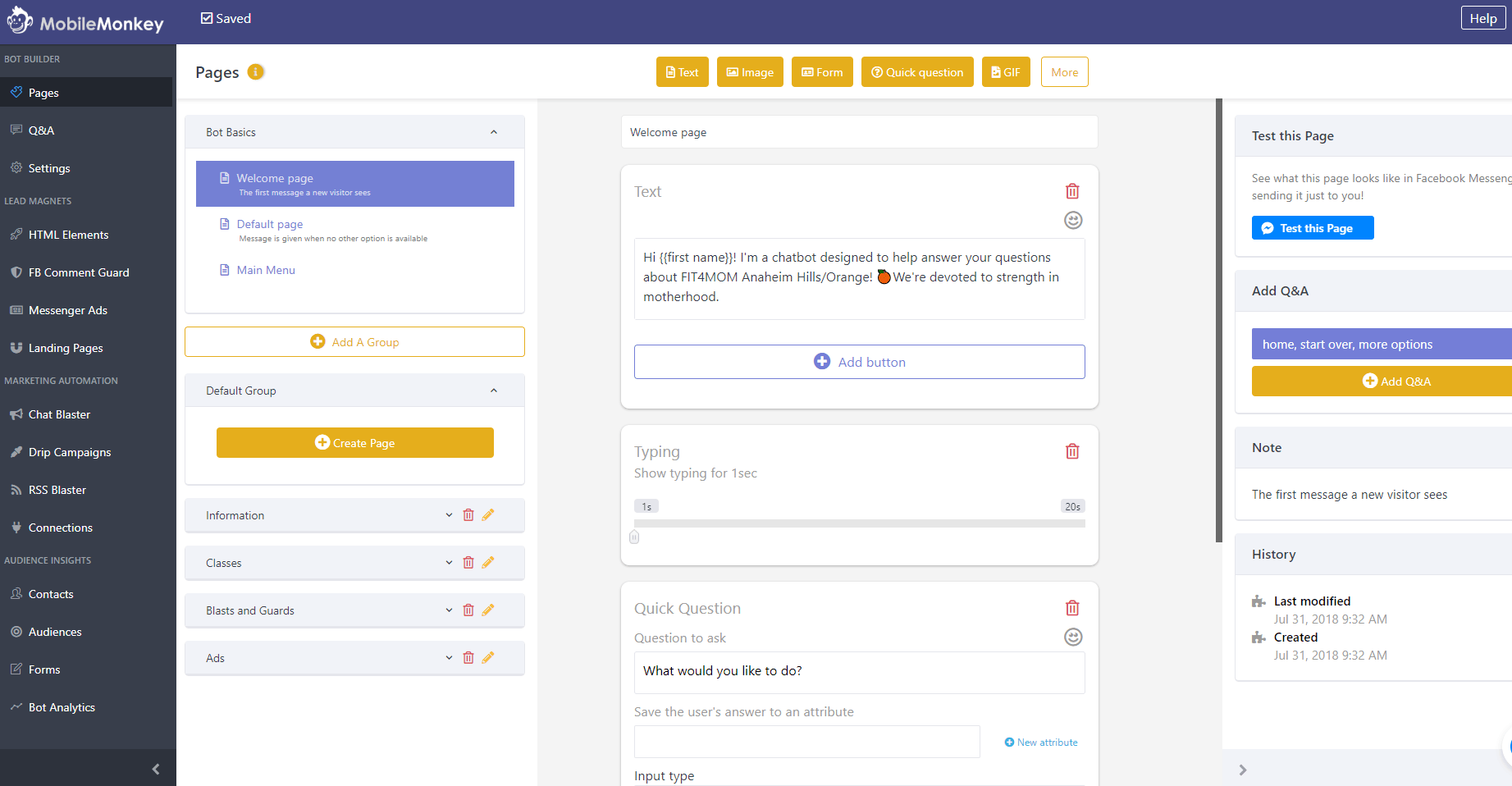
Task: Edit the Information group name
Action: coord(488,515)
